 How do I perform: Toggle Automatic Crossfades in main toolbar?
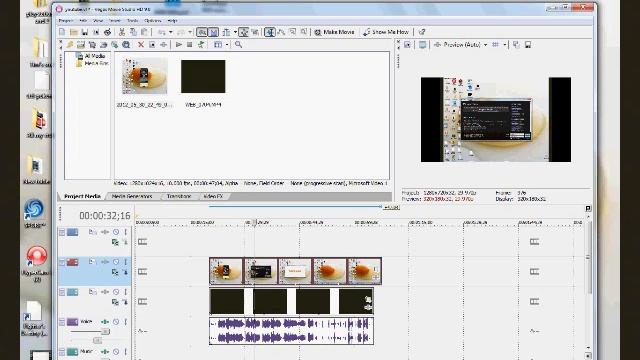click(x=213, y=32)
